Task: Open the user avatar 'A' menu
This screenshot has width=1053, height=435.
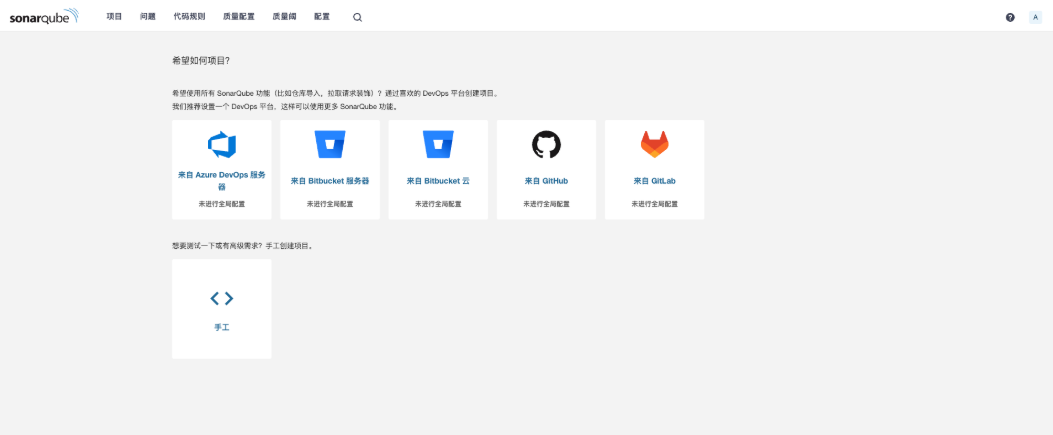Action: 1035,17
